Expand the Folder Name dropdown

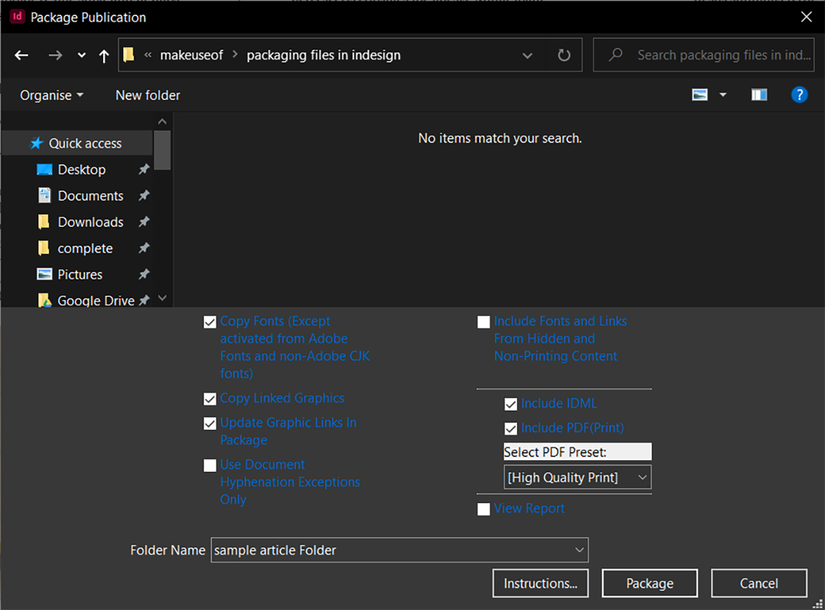(579, 549)
